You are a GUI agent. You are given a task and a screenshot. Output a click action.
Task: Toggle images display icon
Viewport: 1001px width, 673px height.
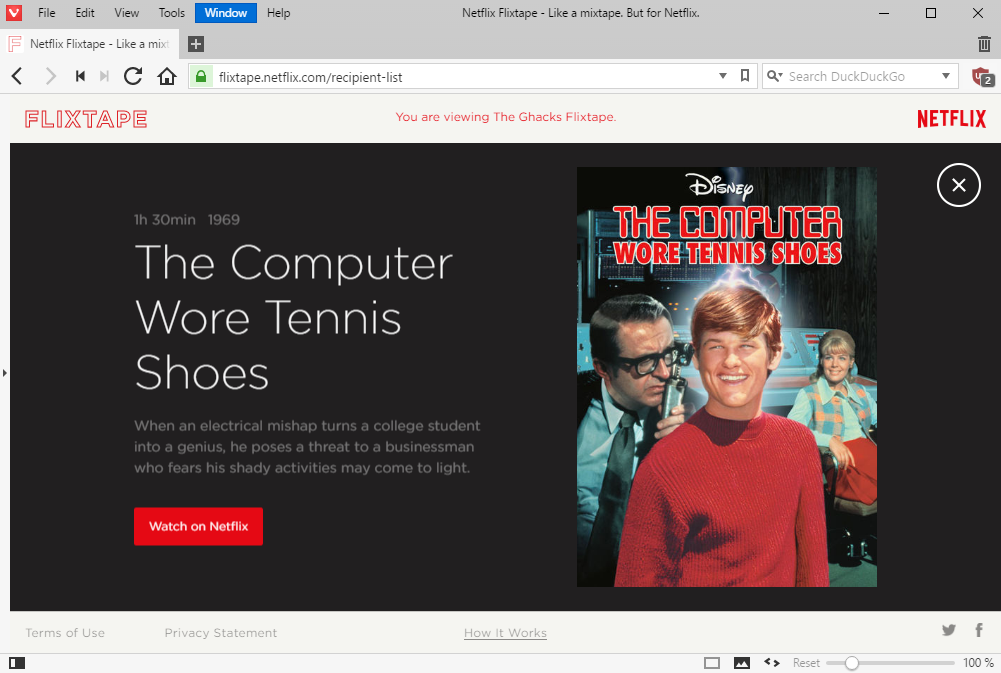pos(742,663)
